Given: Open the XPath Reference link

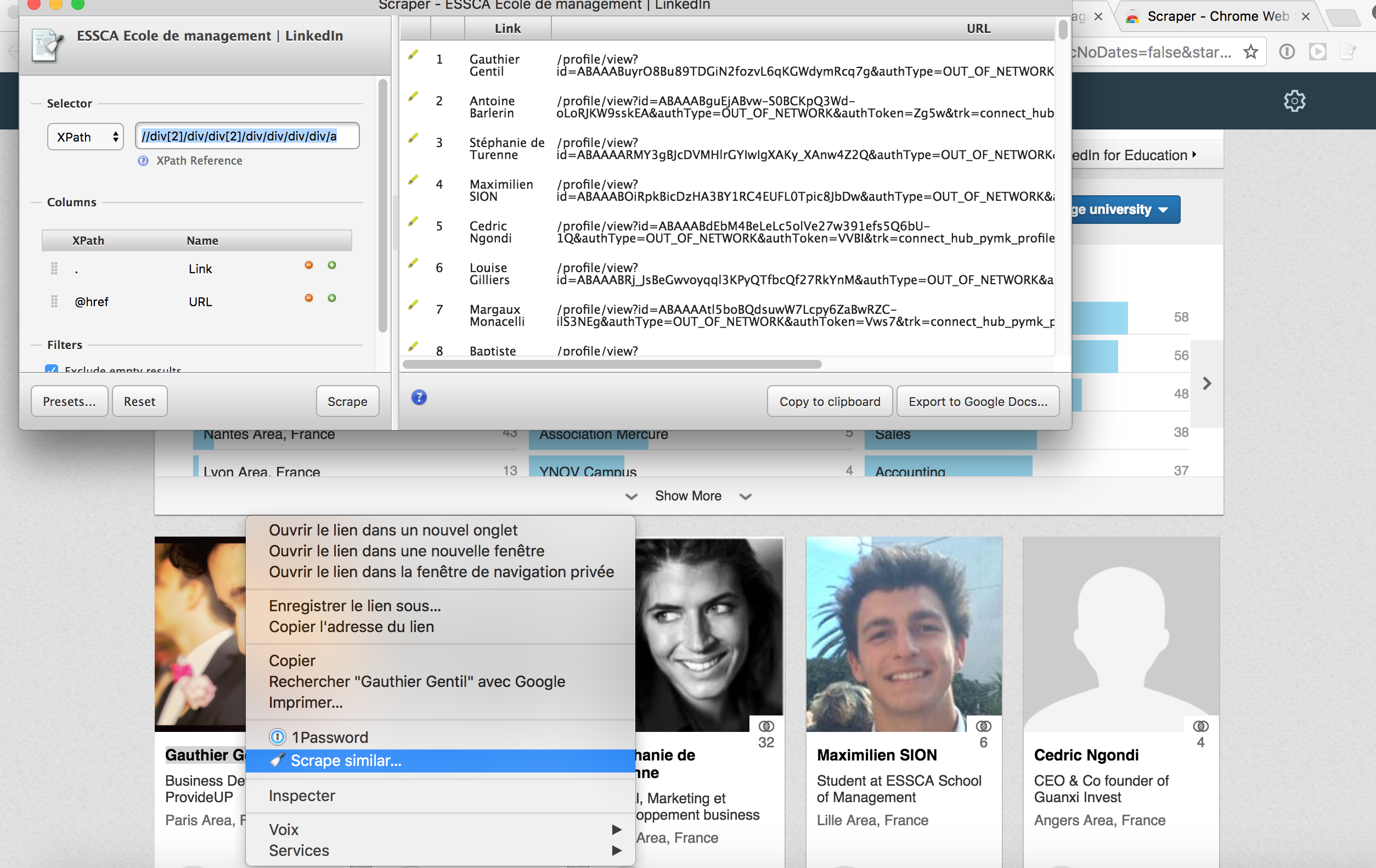Looking at the screenshot, I should point(199,161).
